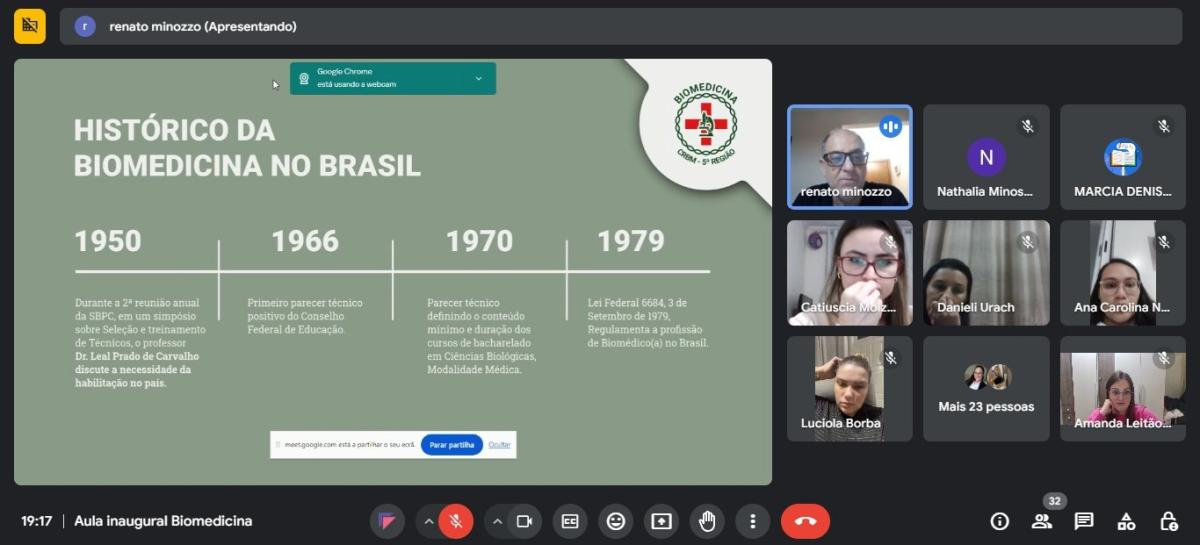
Task: Expand the camera video settings arrow
Action: pyautogui.click(x=498, y=521)
